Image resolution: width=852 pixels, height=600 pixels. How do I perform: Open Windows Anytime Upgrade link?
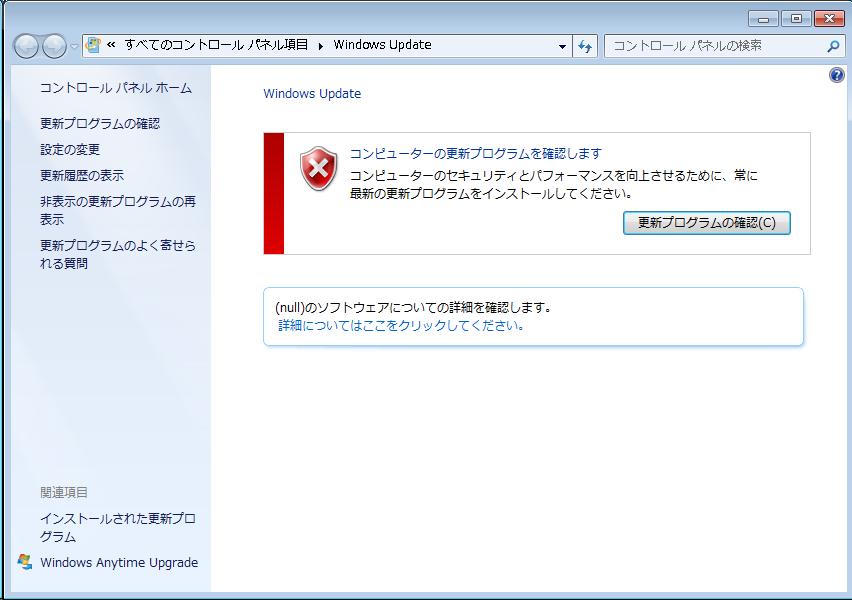click(x=119, y=562)
